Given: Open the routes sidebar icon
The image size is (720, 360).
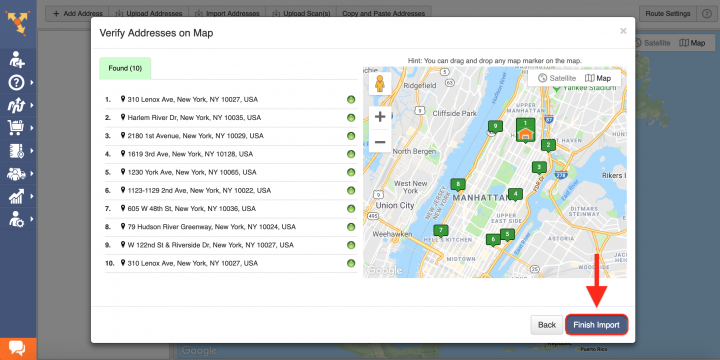Looking at the screenshot, I should (x=16, y=105).
